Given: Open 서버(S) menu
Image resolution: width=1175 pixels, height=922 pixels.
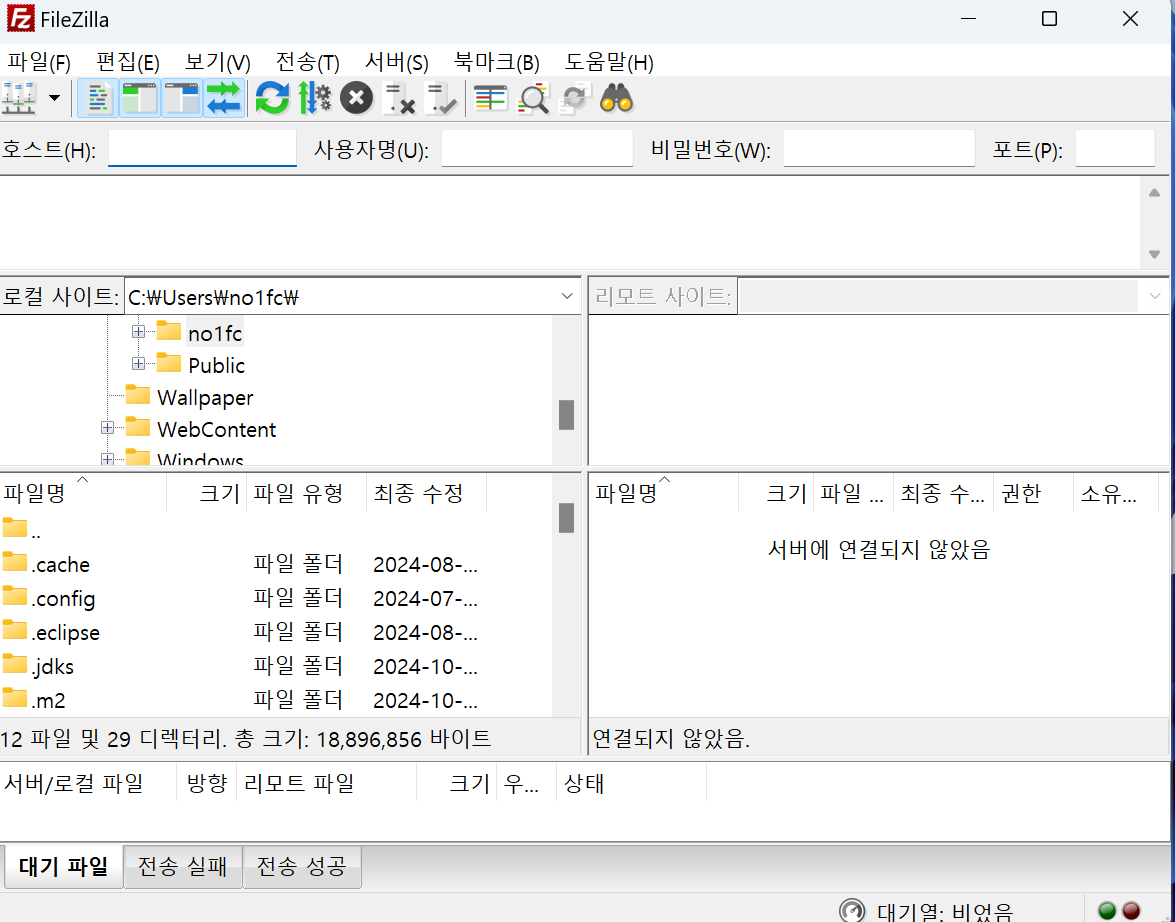Looking at the screenshot, I should click(x=396, y=62).
